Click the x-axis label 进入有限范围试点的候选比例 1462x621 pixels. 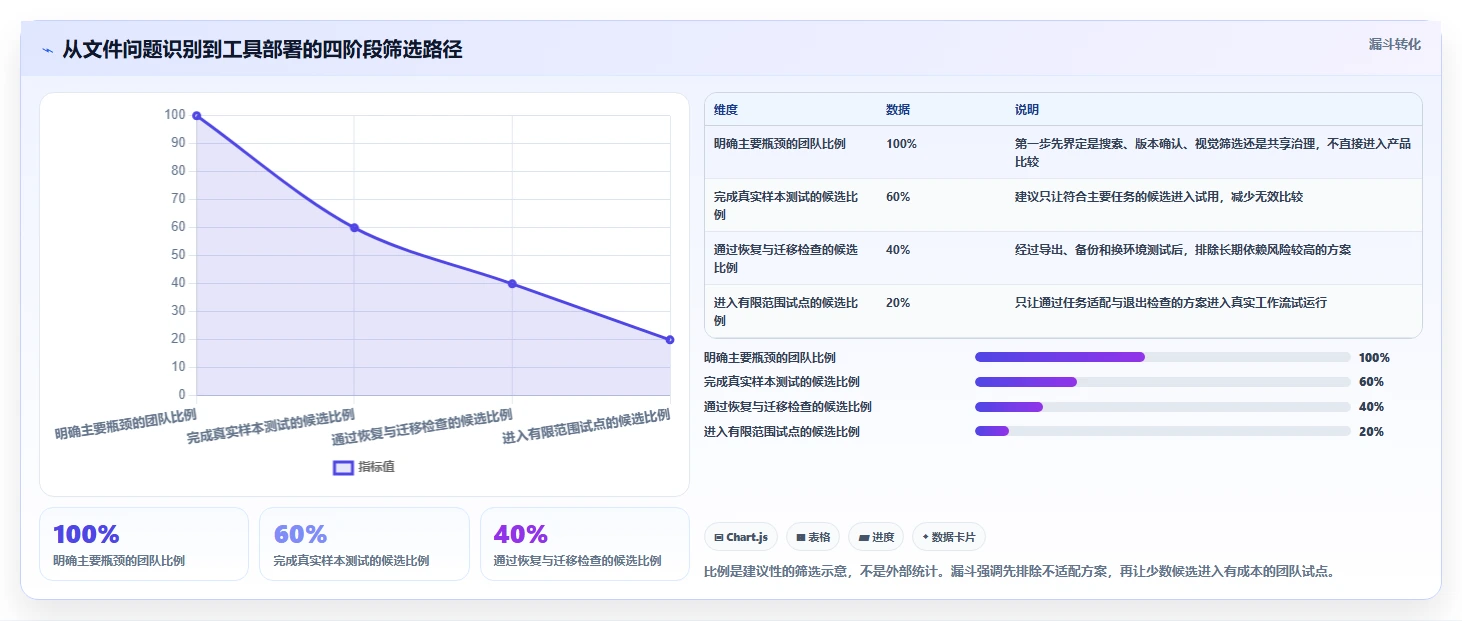click(586, 426)
